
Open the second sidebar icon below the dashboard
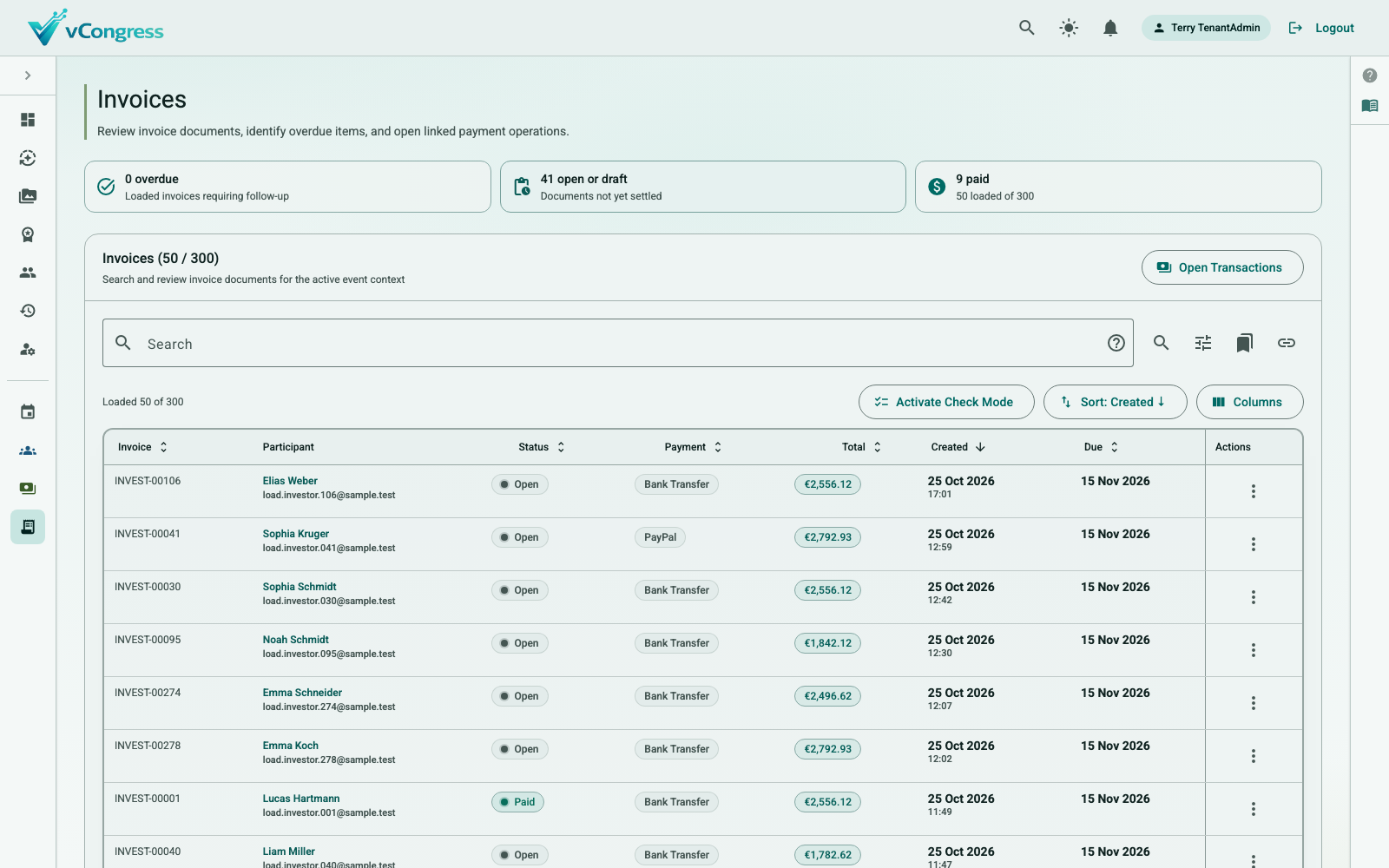click(28, 158)
